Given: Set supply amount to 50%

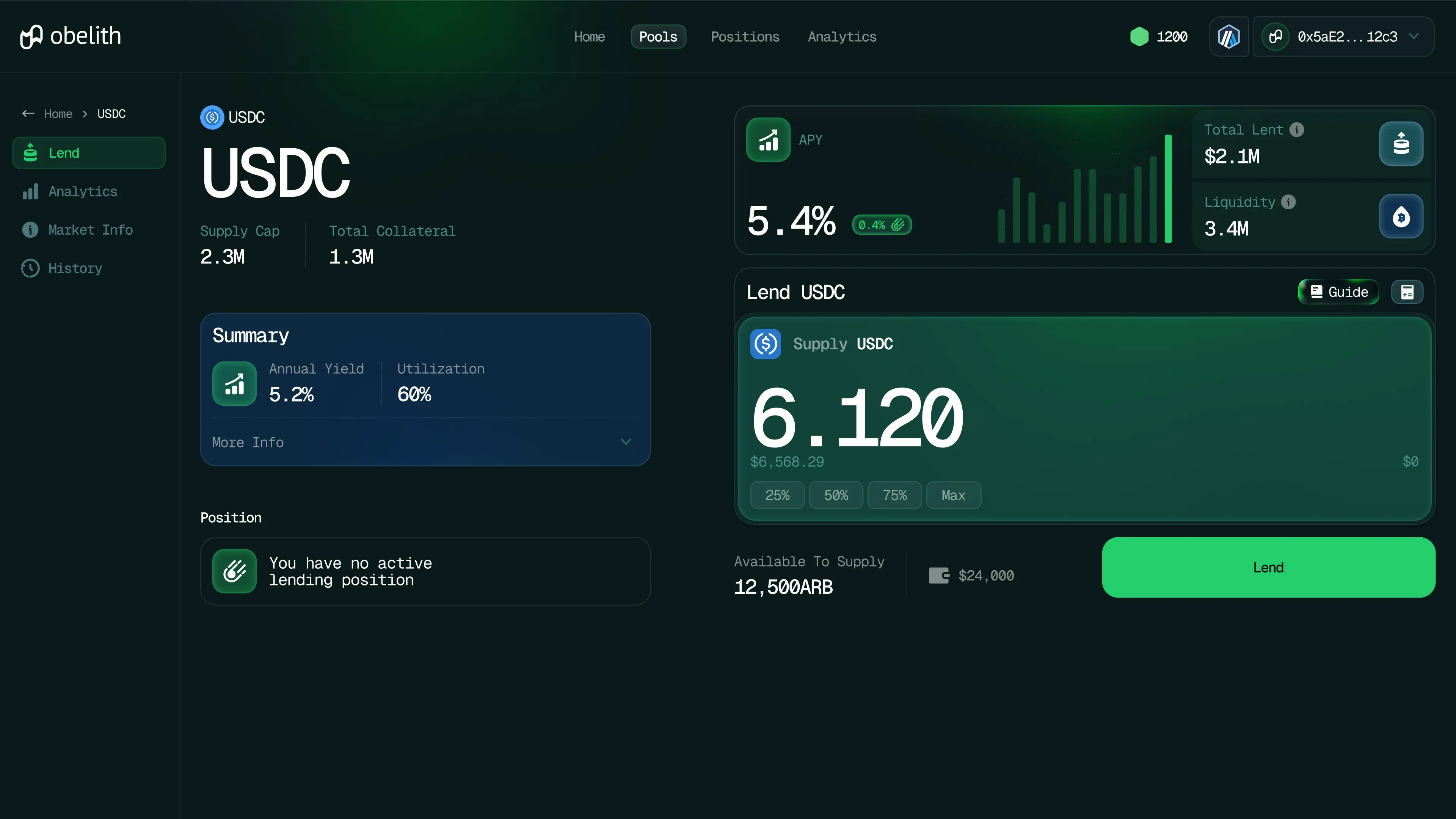Looking at the screenshot, I should coord(836,495).
